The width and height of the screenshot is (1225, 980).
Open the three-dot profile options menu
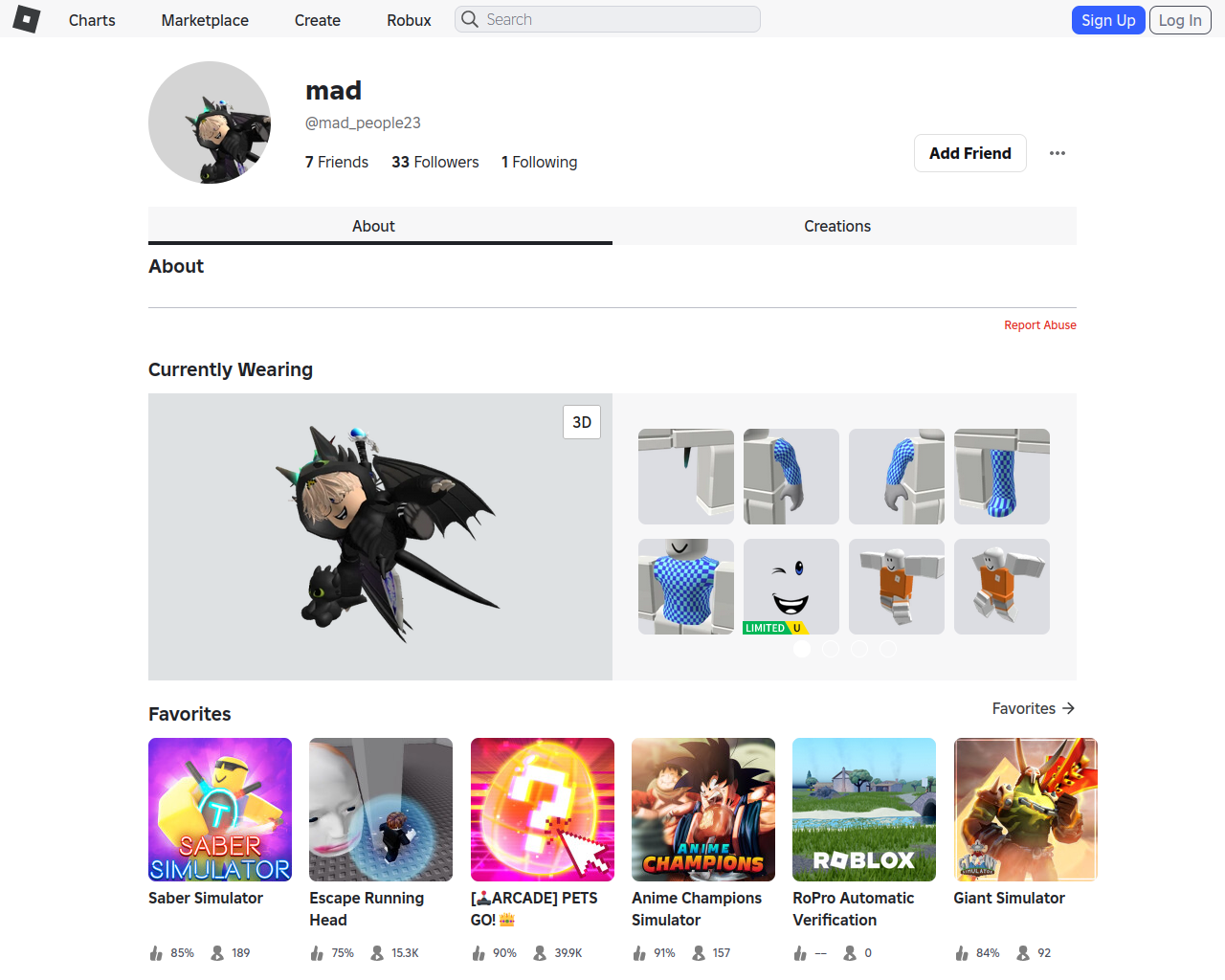click(1058, 153)
